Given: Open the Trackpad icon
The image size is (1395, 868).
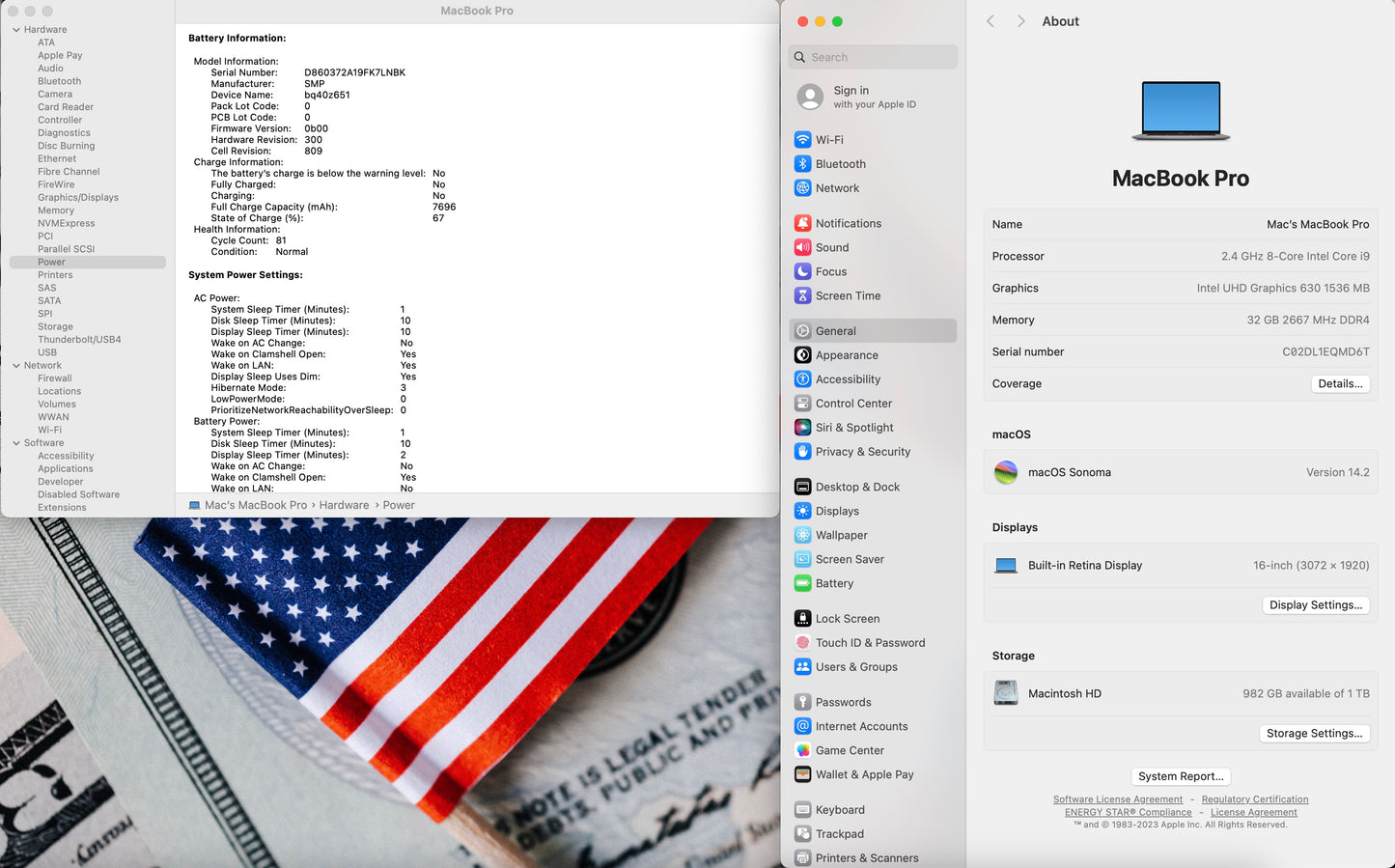Looking at the screenshot, I should [x=802, y=834].
